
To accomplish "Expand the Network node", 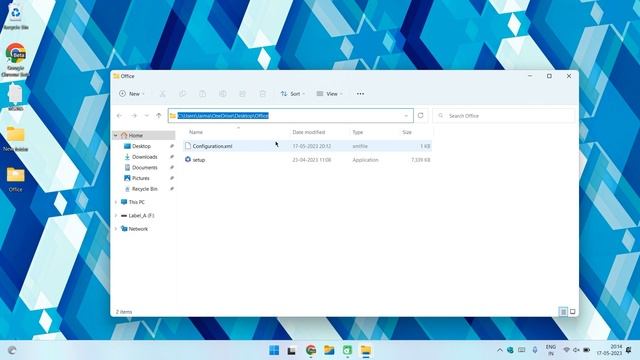I will point(116,229).
